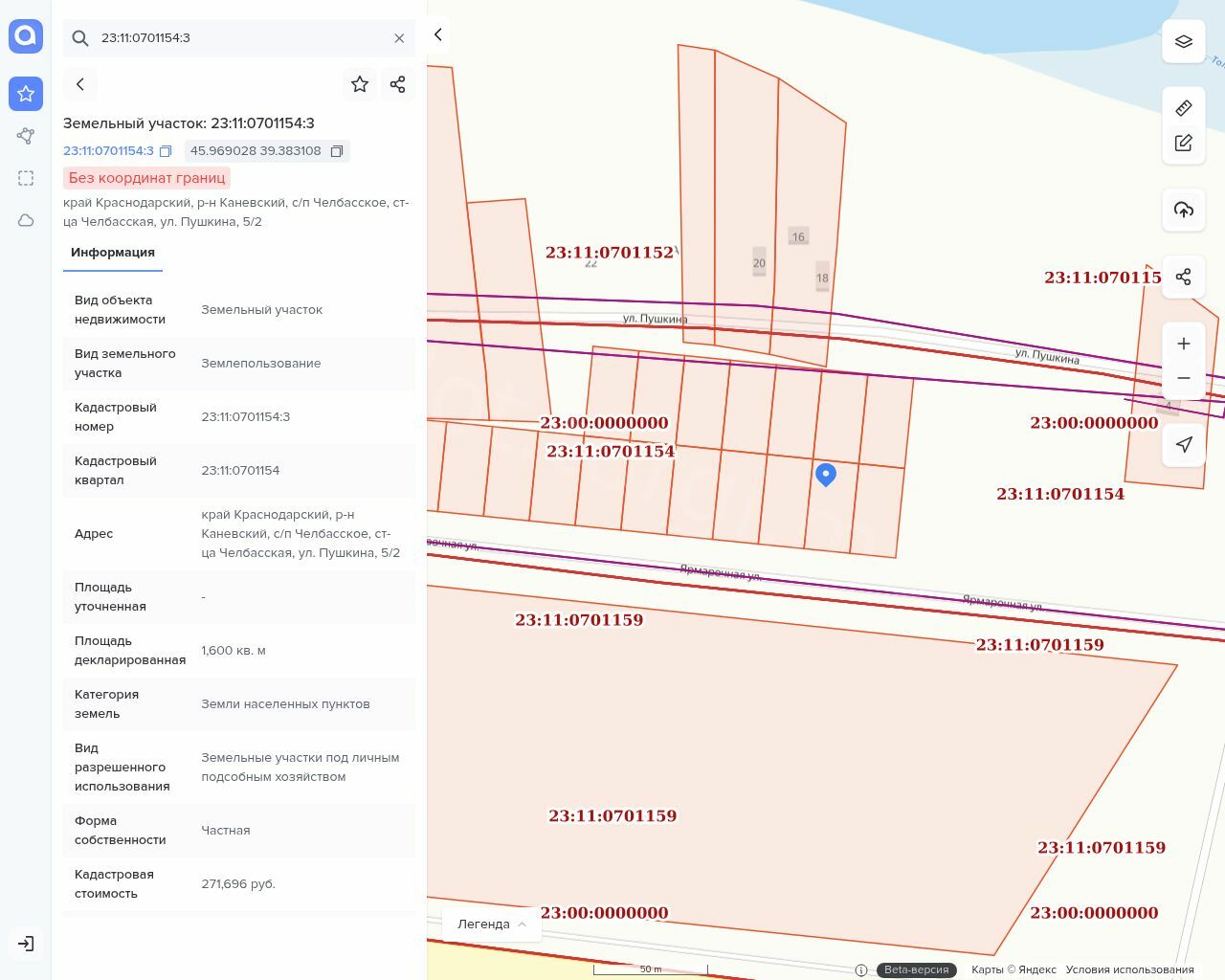
Task: Zoom out on the map
Action: click(1183, 378)
